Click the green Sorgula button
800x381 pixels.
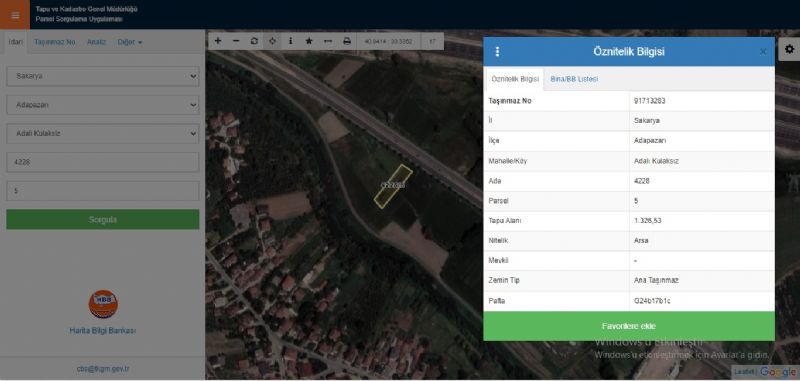(103, 219)
